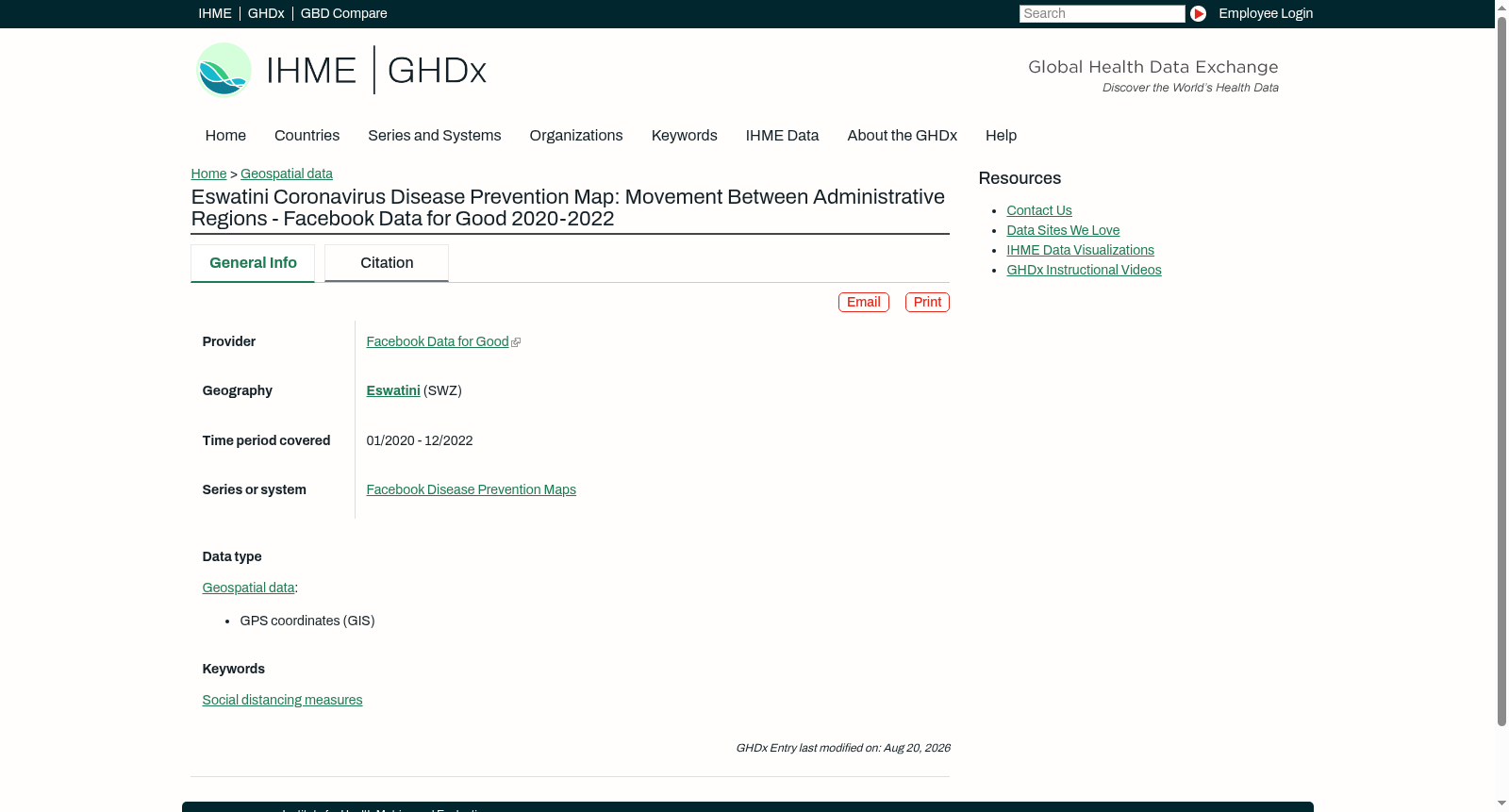Open the Countries menu item
Screen dimensions: 1509x812
coord(307,136)
